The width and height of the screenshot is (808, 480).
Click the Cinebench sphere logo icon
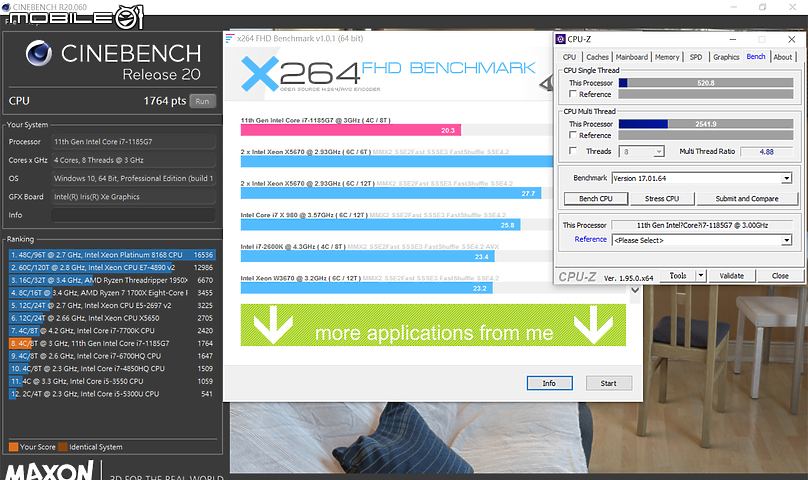click(39, 53)
